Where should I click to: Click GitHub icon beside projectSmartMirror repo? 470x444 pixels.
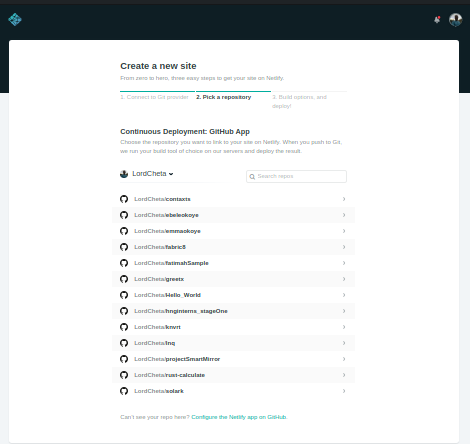(x=124, y=359)
